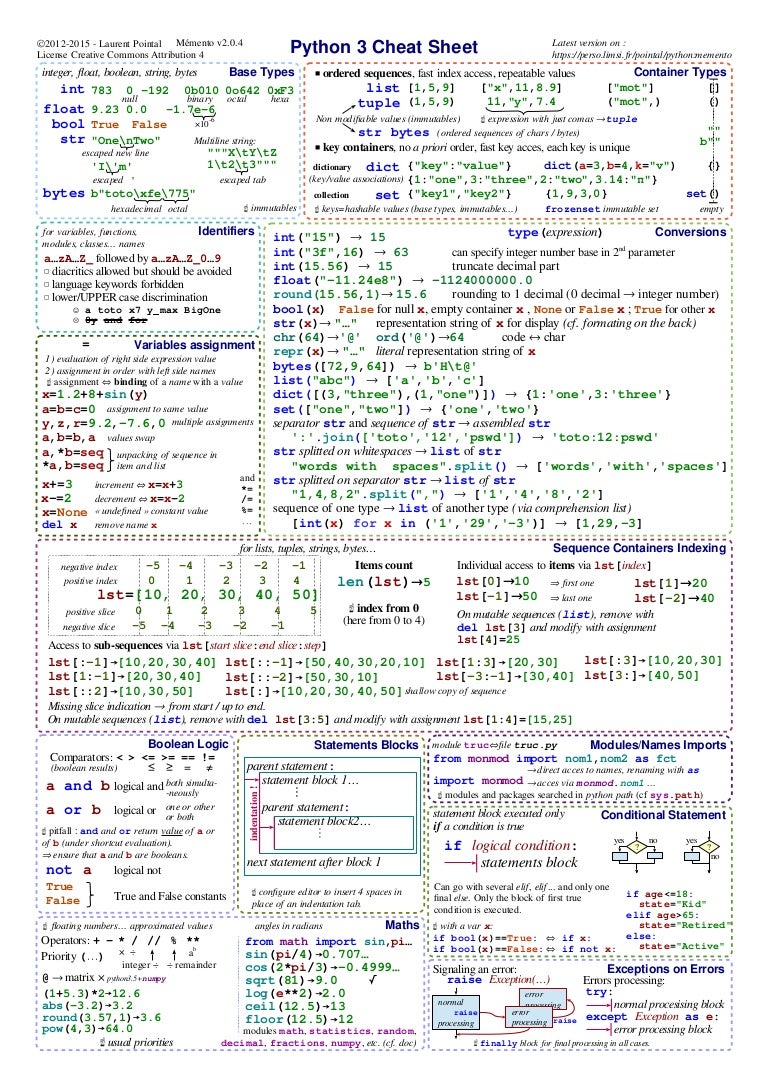This screenshot has width=768, height=1087.
Task: Check the 'lower/UPPER case discrimination' bullet box
Action: 46,296
